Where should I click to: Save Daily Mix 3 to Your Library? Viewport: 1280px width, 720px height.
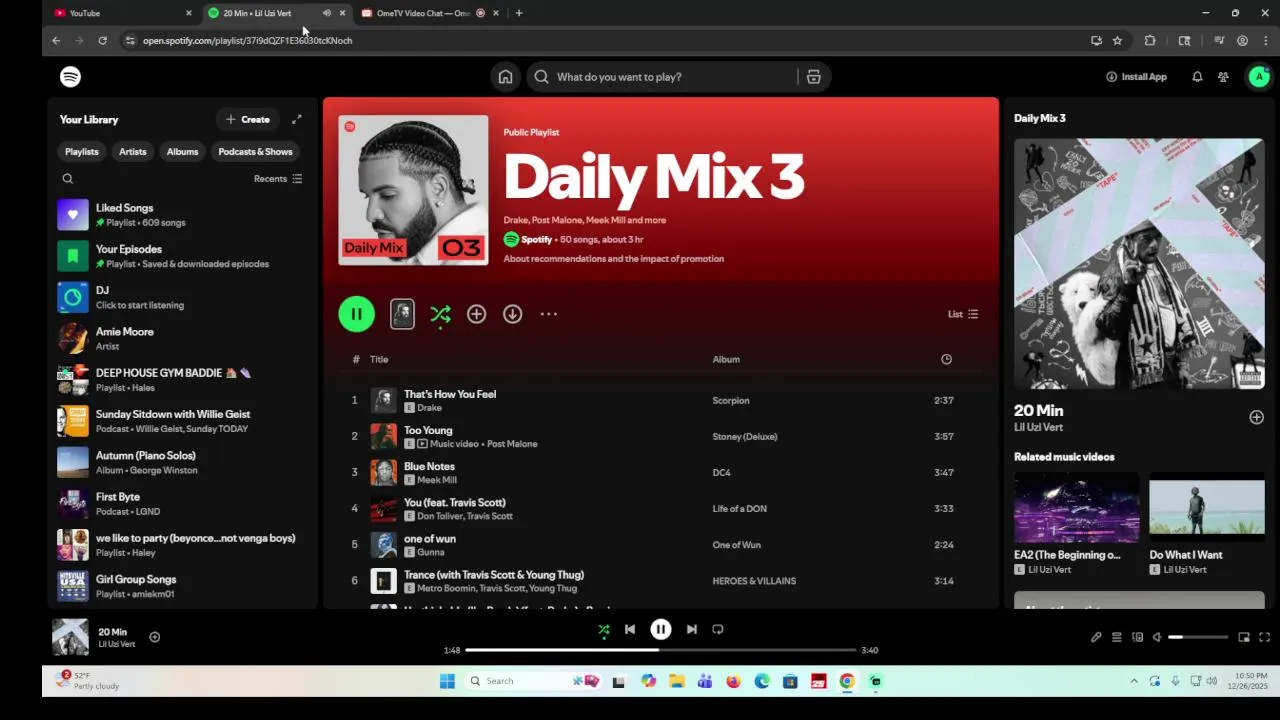[476, 314]
